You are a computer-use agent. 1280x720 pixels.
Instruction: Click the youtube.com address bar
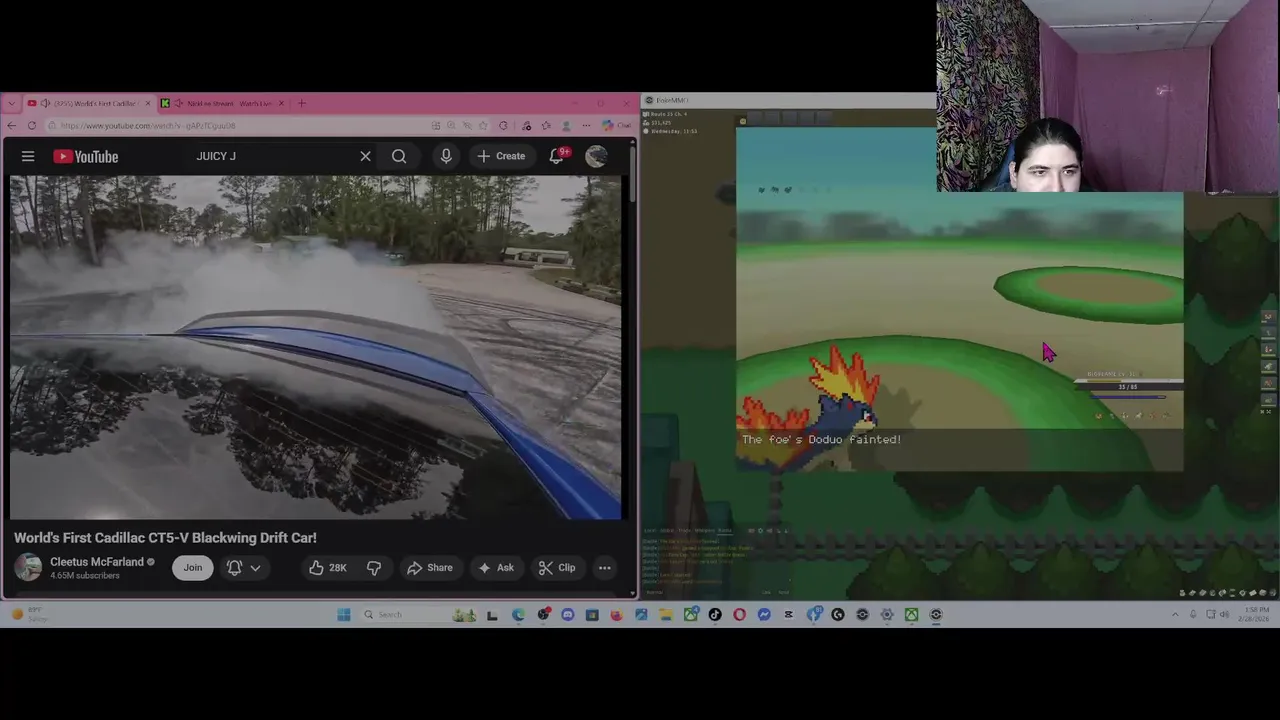click(x=240, y=126)
